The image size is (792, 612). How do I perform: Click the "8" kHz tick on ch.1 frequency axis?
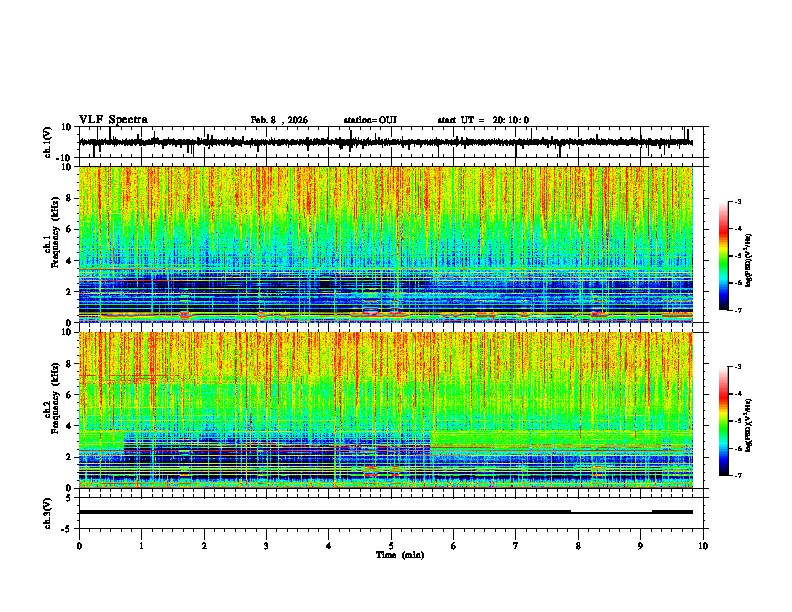[71, 198]
